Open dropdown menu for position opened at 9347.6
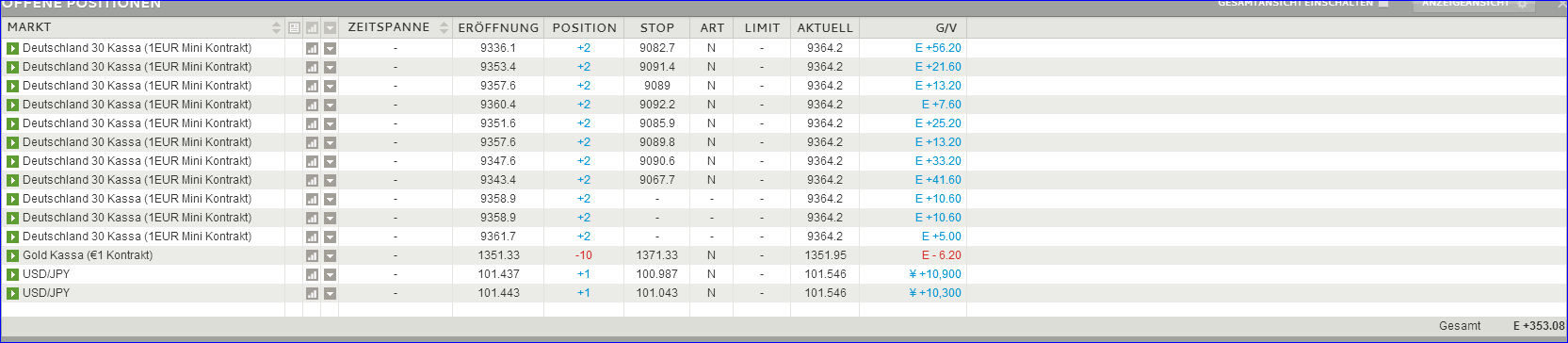This screenshot has height=343, width=1568. [x=330, y=161]
